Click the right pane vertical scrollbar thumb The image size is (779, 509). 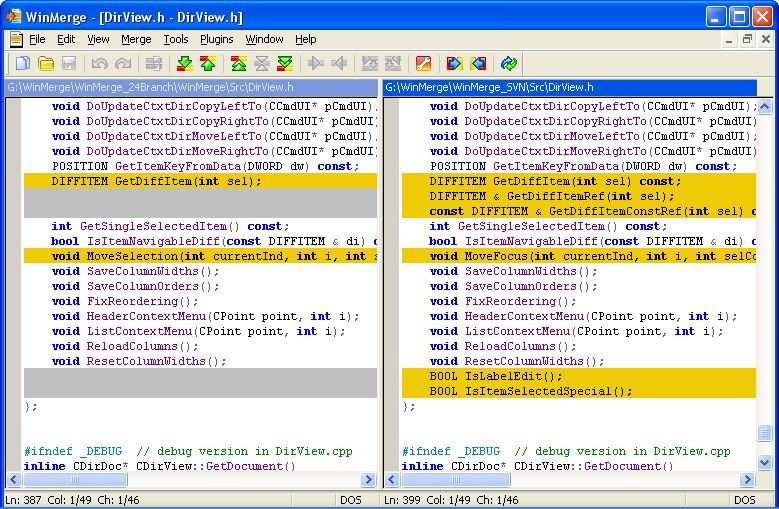pos(765,433)
